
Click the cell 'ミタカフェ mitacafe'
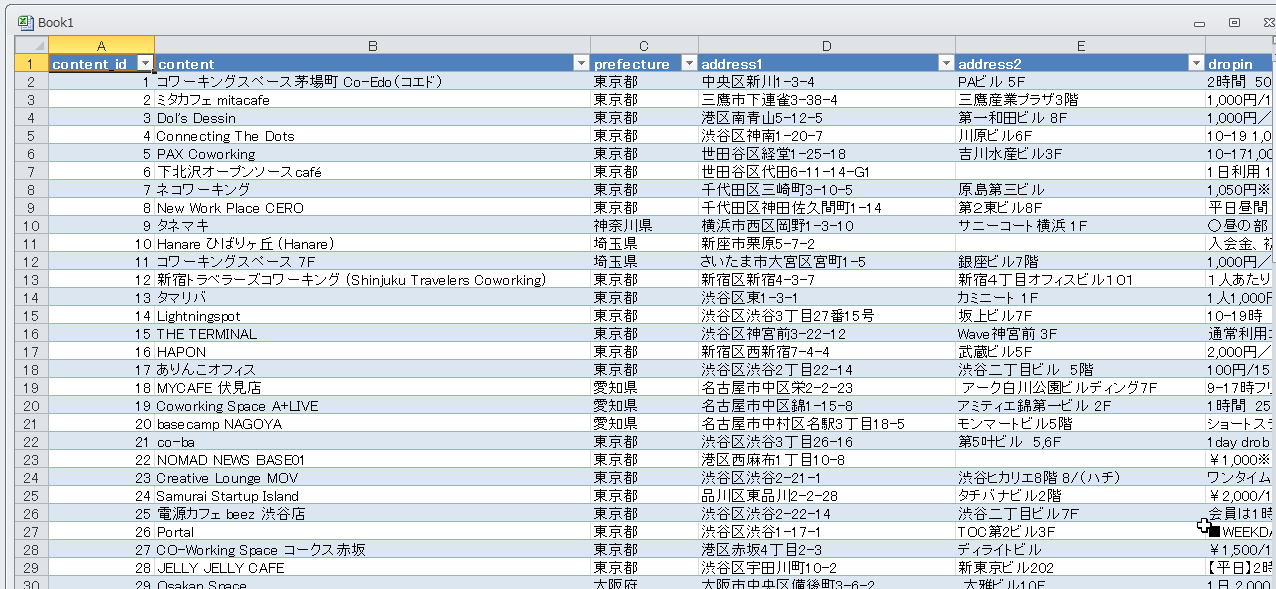click(372, 99)
